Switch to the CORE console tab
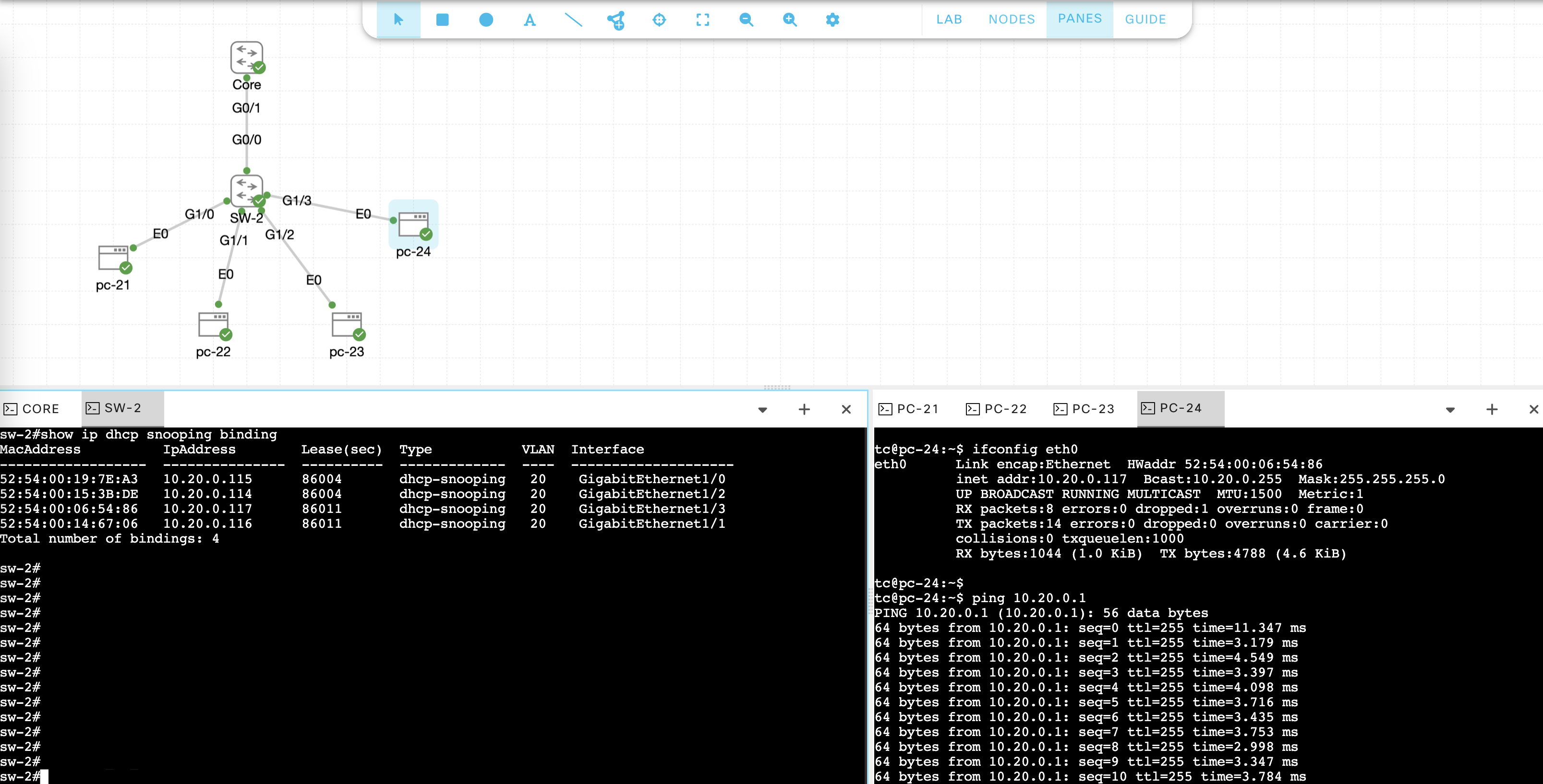Image resolution: width=1543 pixels, height=784 pixels. pos(32,409)
